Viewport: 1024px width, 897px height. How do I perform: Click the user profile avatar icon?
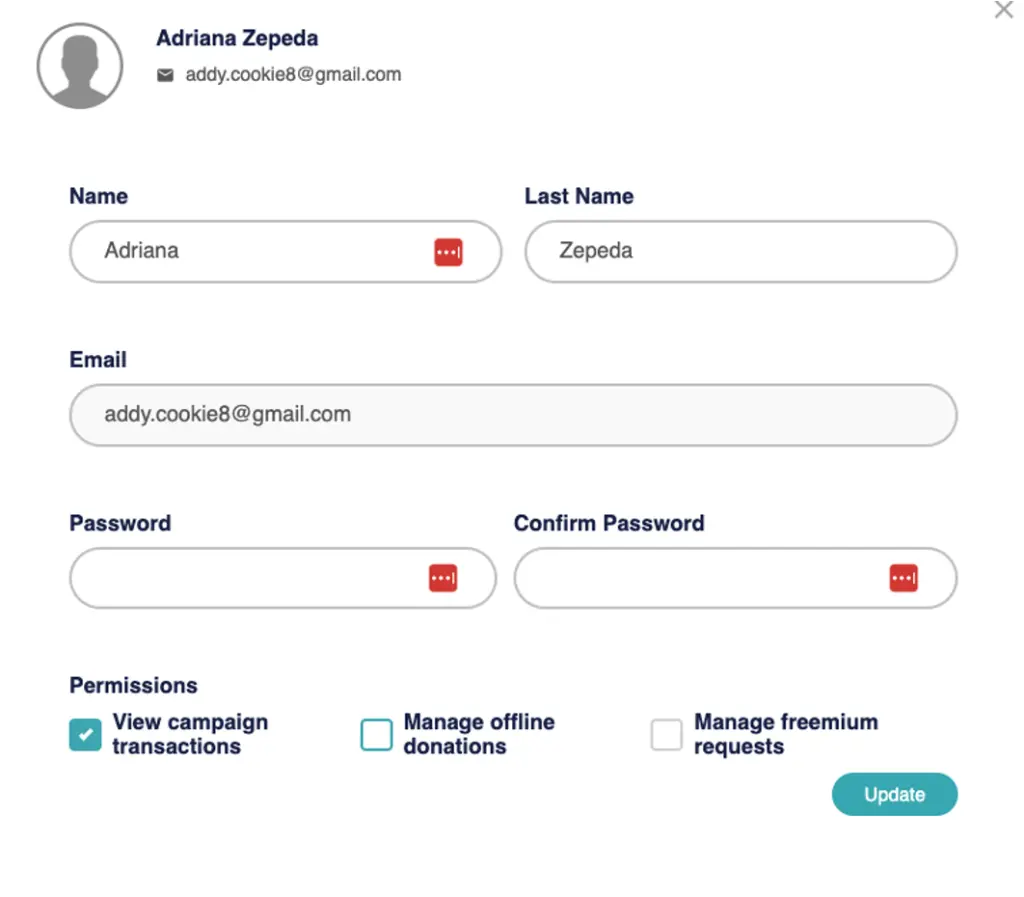[80, 66]
